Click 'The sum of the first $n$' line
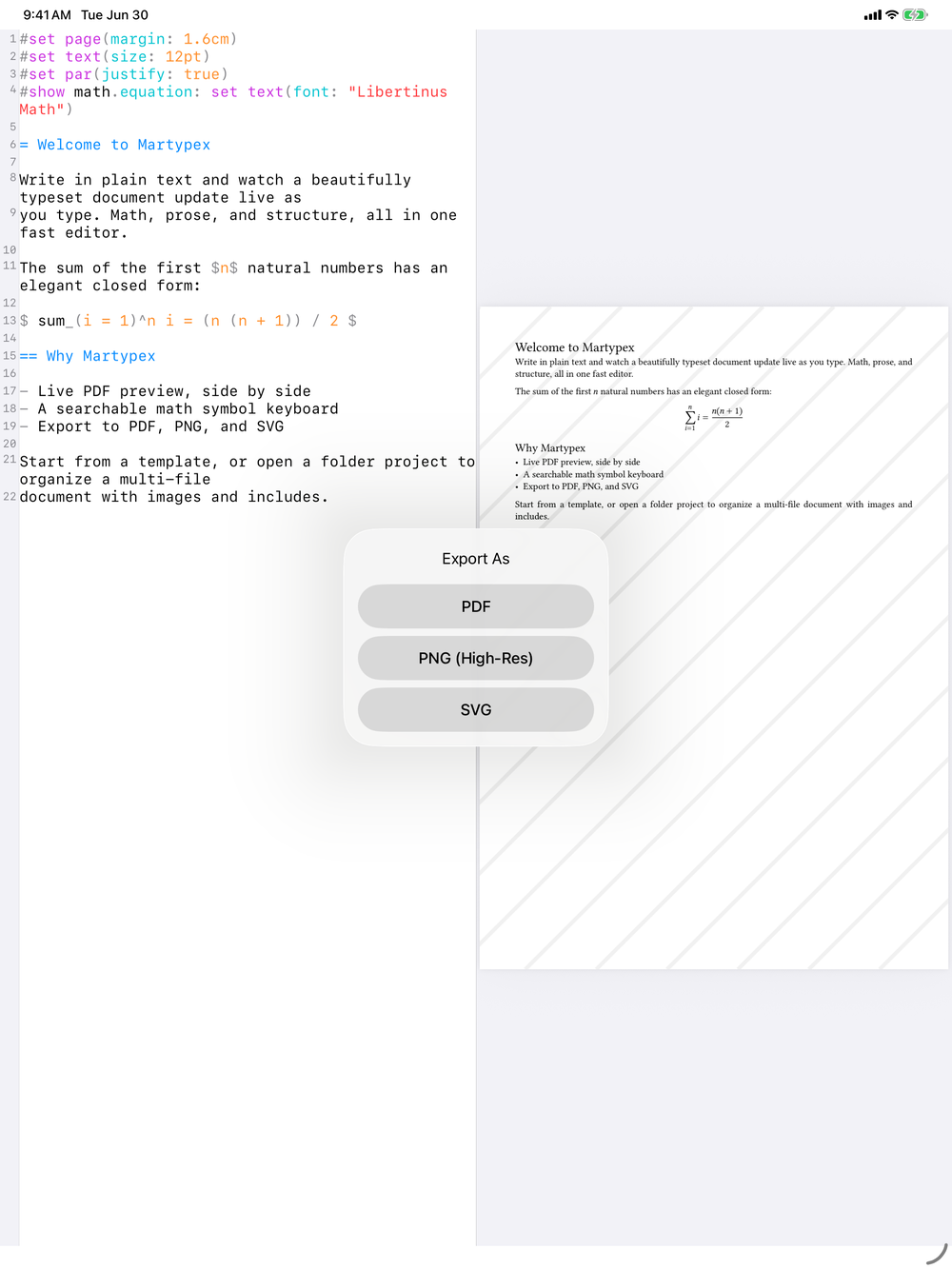 coord(233,277)
